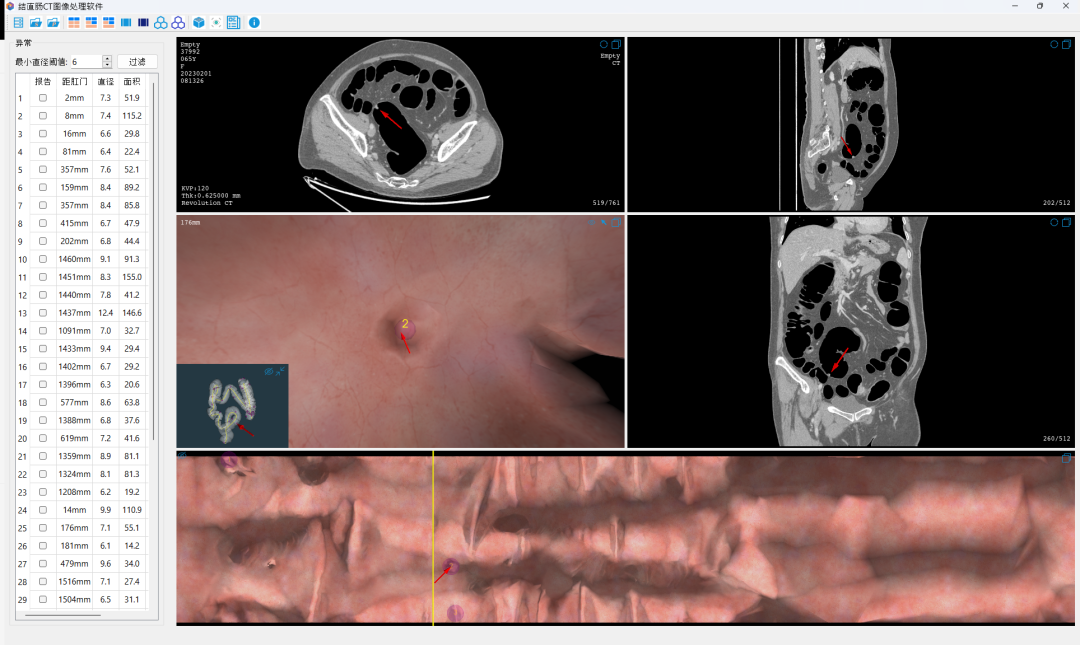The width and height of the screenshot is (1080, 645).
Task: Select the row with distance 577mm
Action: 81,402
